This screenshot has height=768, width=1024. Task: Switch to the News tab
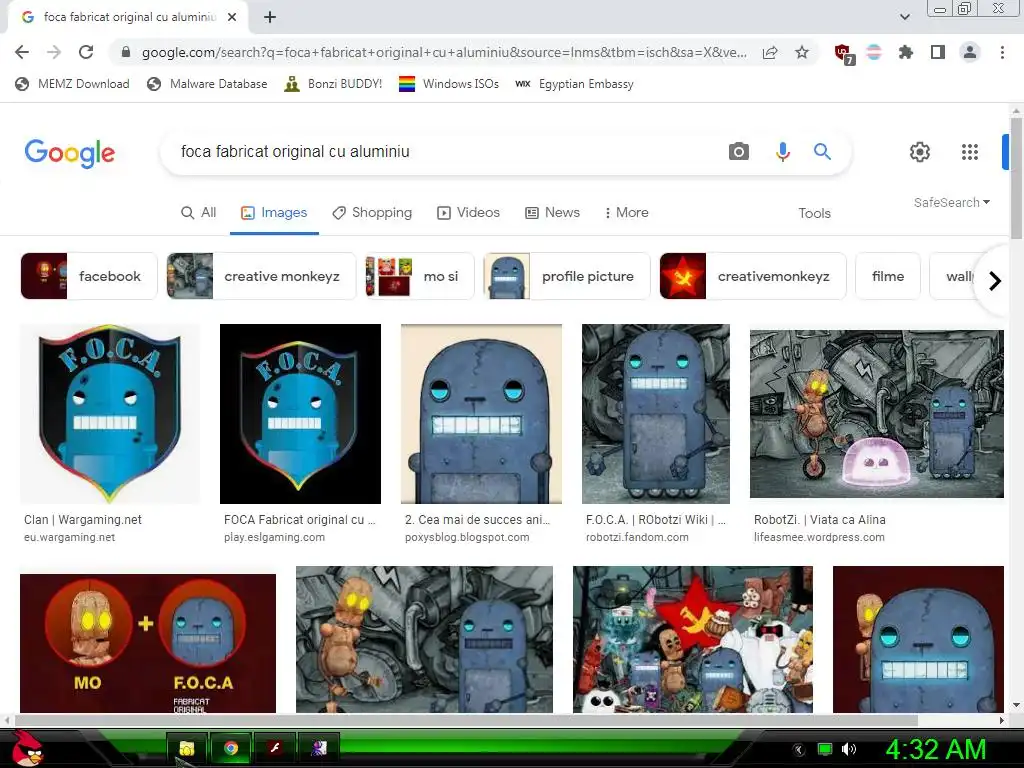point(552,212)
